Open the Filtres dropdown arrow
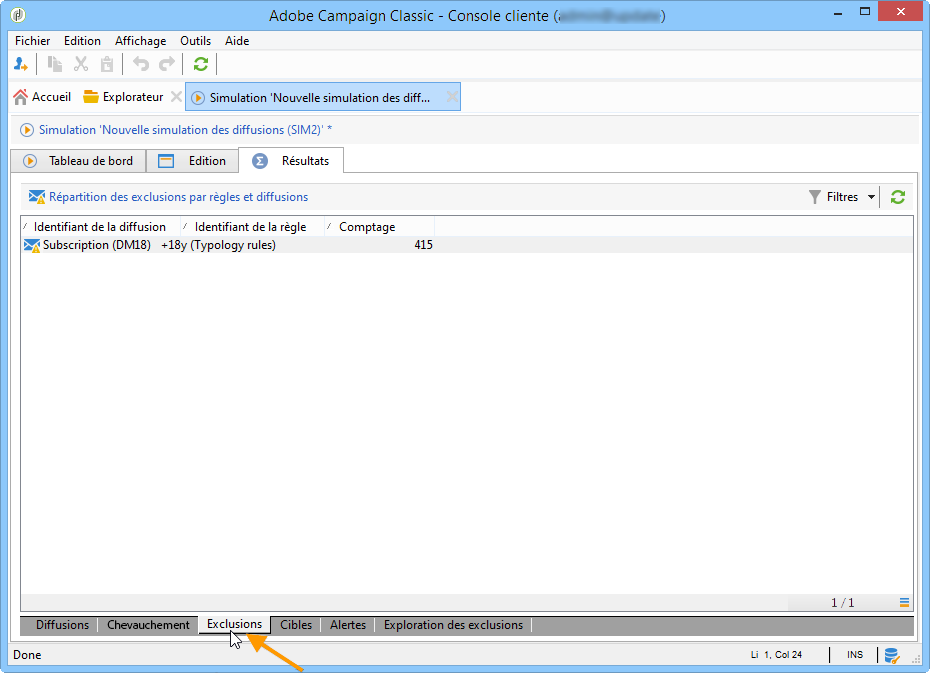 871,197
